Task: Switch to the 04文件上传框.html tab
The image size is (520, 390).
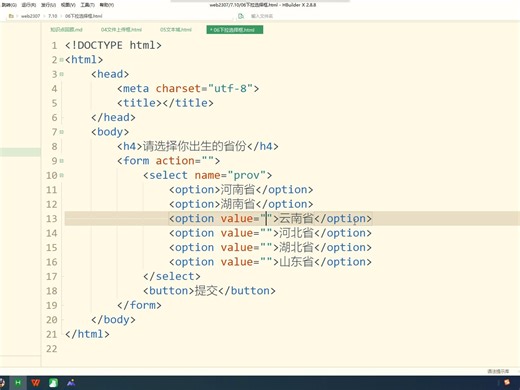Action: (121, 30)
